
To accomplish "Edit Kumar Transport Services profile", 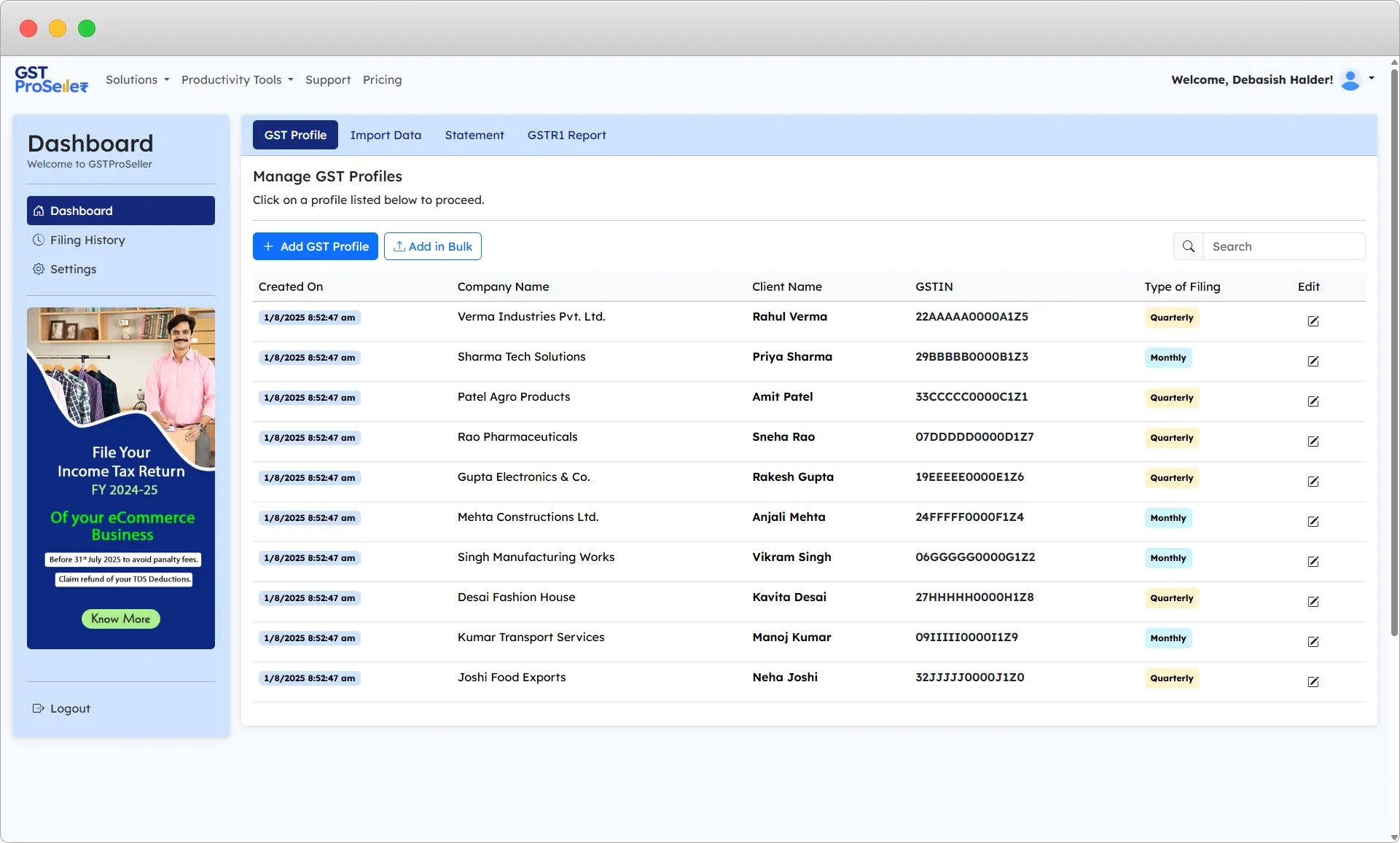I will 1313,642.
